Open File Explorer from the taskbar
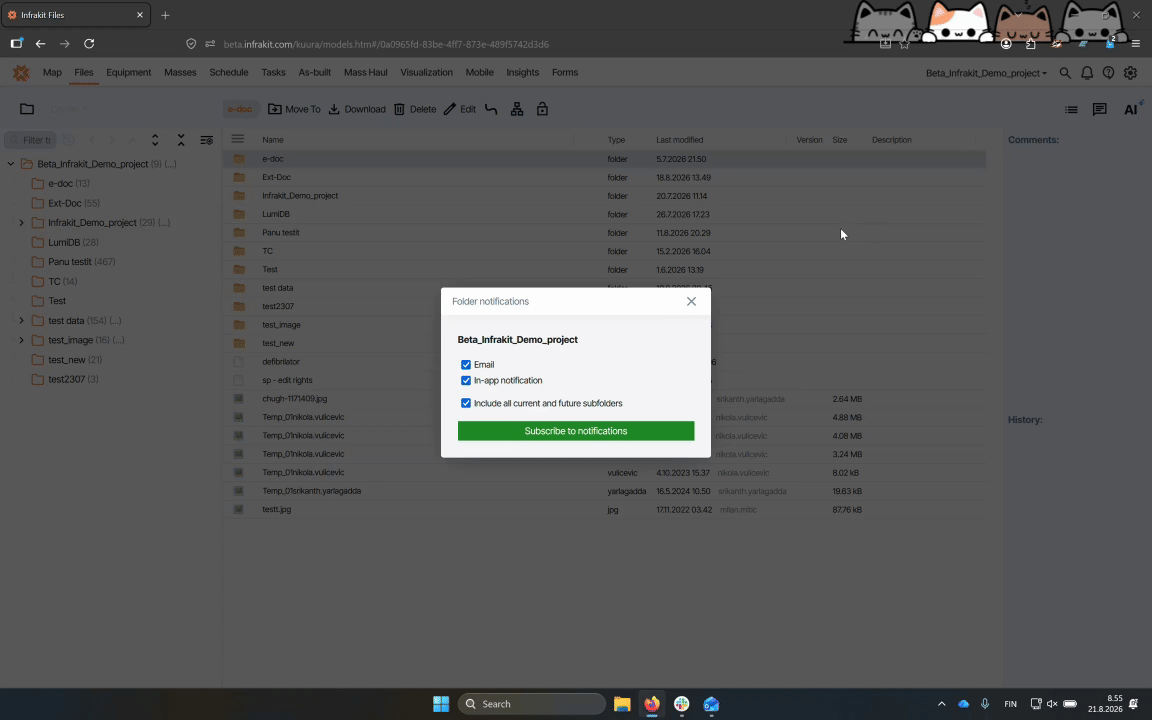The image size is (1152, 720). [622, 704]
